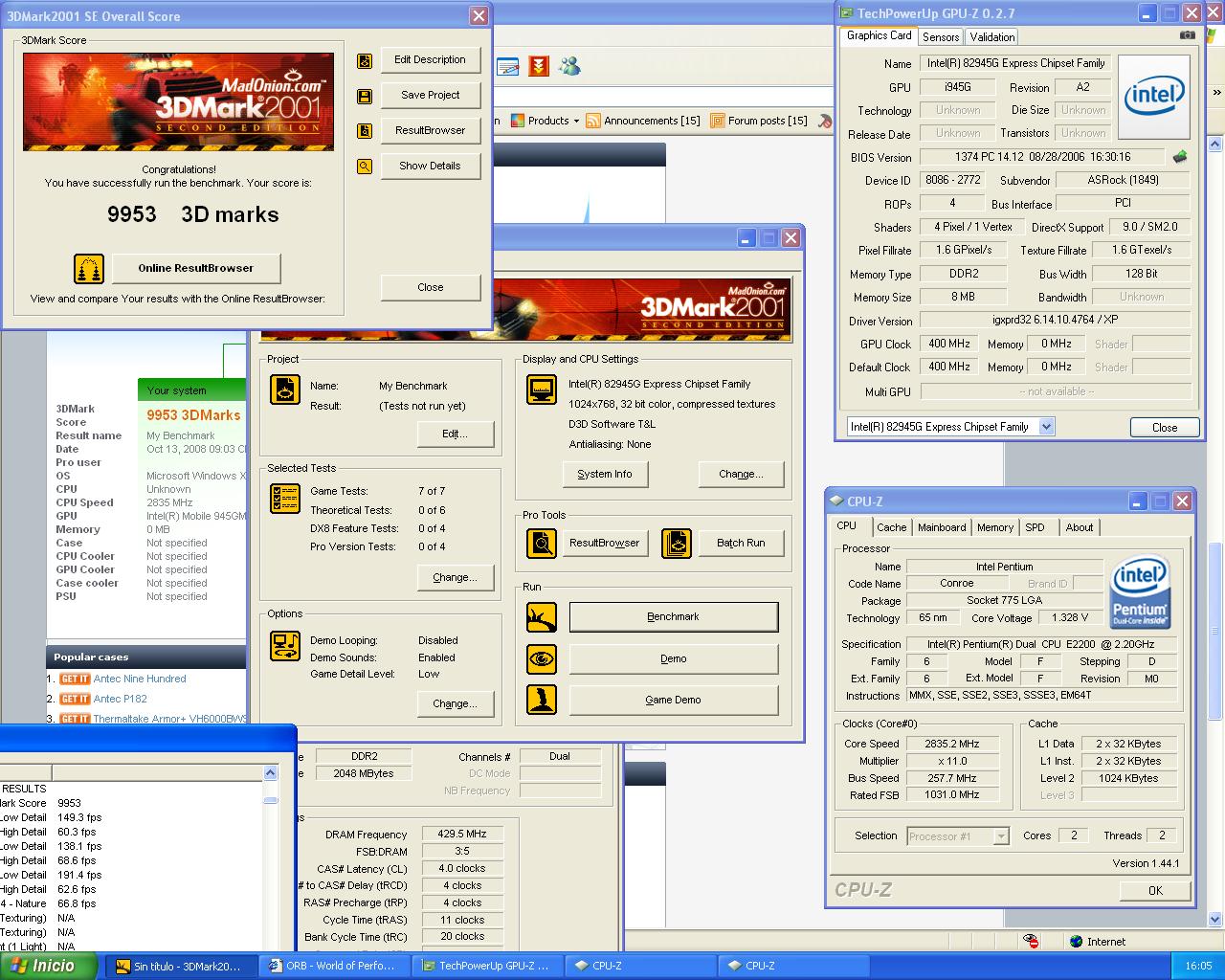Click the Project Edit... button
Viewport: 1225px width, 980px height.
pos(456,434)
